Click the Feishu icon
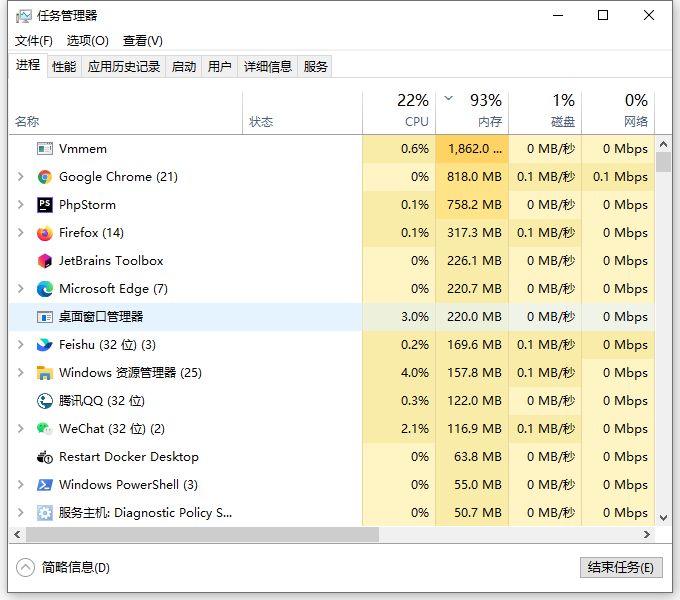Viewport: 680px width, 600px height. (45, 345)
